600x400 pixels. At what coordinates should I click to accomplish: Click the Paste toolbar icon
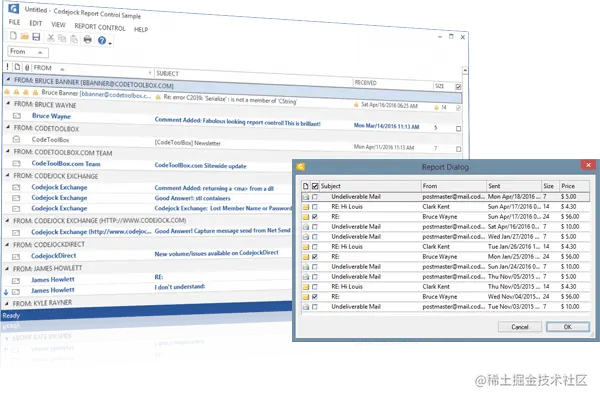74,39
